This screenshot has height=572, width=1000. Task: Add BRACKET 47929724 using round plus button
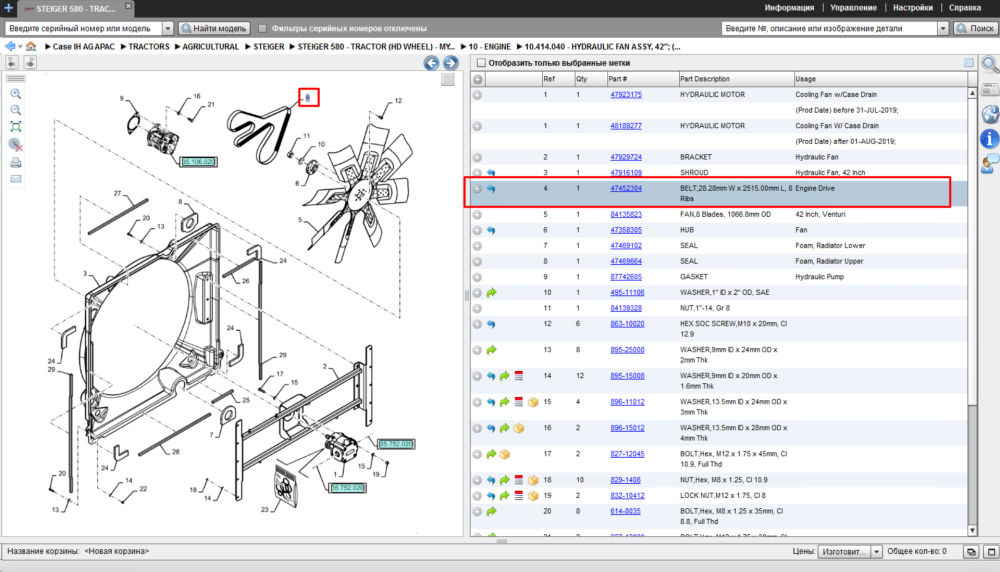click(x=477, y=158)
